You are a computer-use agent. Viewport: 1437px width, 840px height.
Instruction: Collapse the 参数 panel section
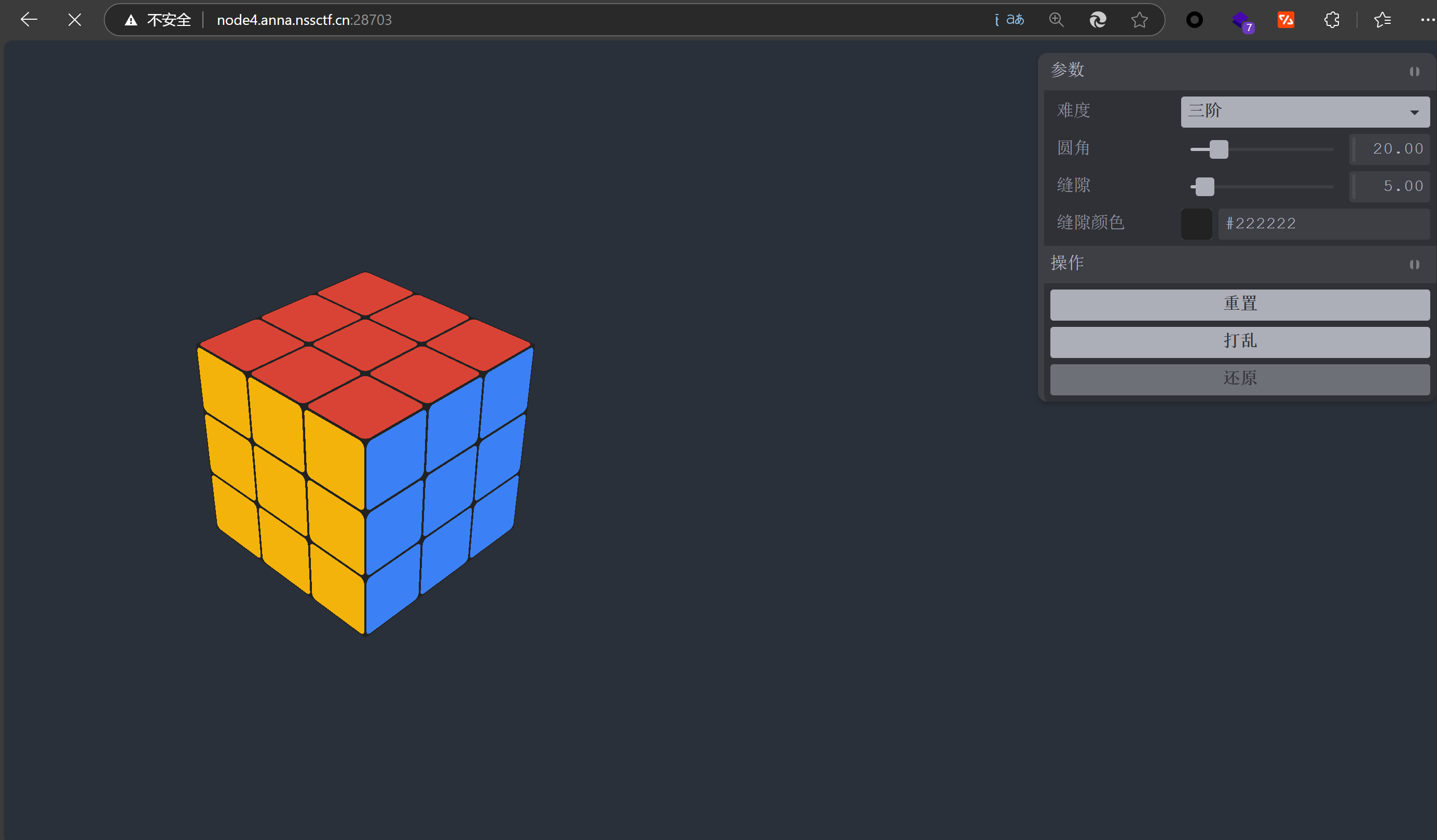(1414, 71)
